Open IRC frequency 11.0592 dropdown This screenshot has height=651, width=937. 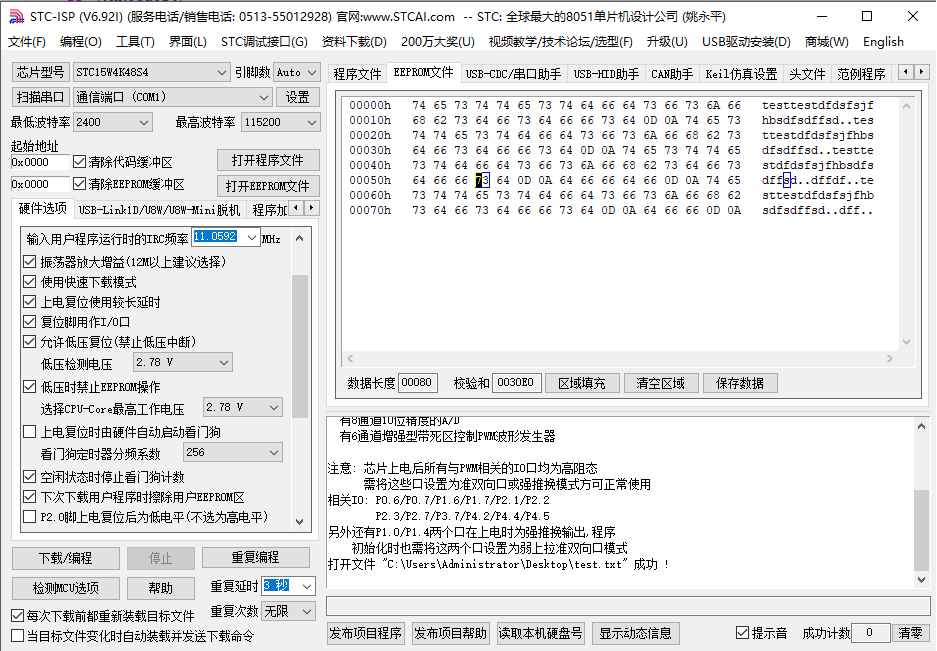252,237
